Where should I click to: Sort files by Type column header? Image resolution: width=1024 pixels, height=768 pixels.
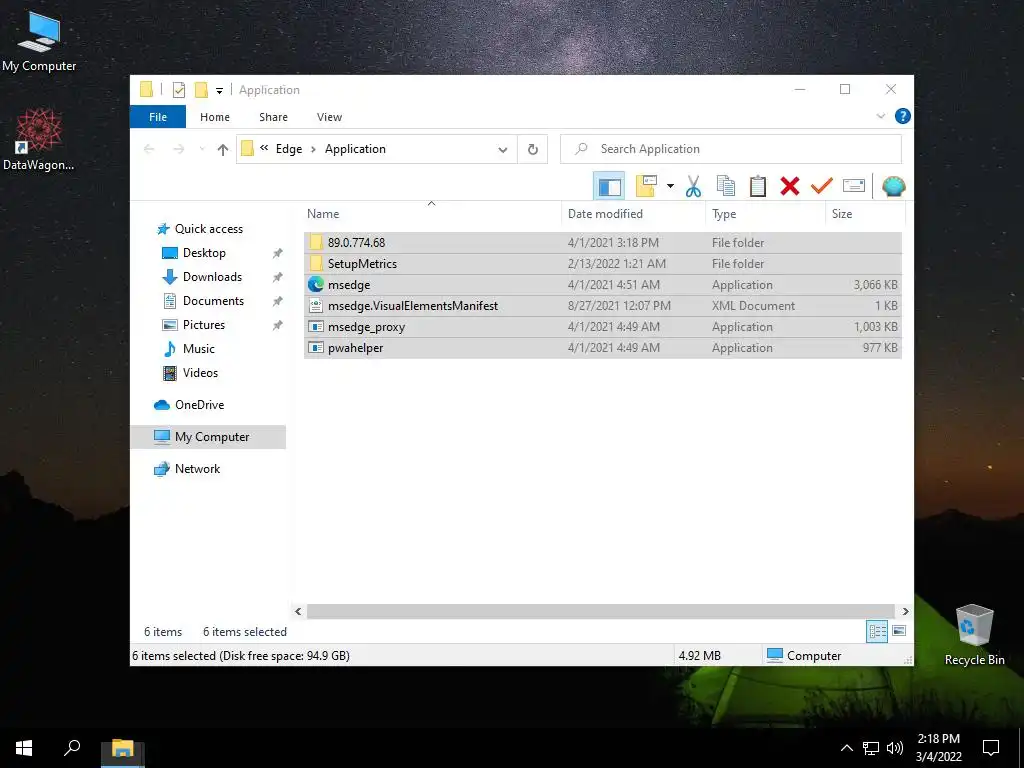[765, 214]
